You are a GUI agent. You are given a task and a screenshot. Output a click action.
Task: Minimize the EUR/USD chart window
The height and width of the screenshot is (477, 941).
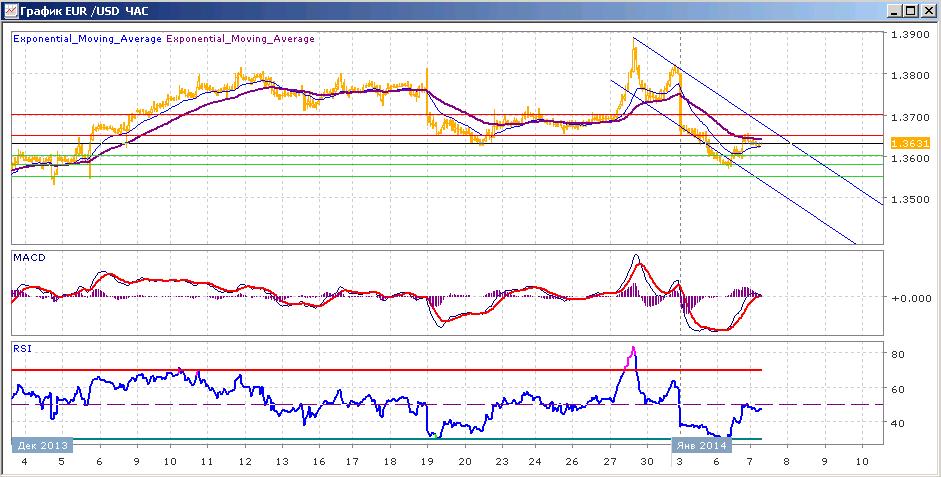point(895,11)
